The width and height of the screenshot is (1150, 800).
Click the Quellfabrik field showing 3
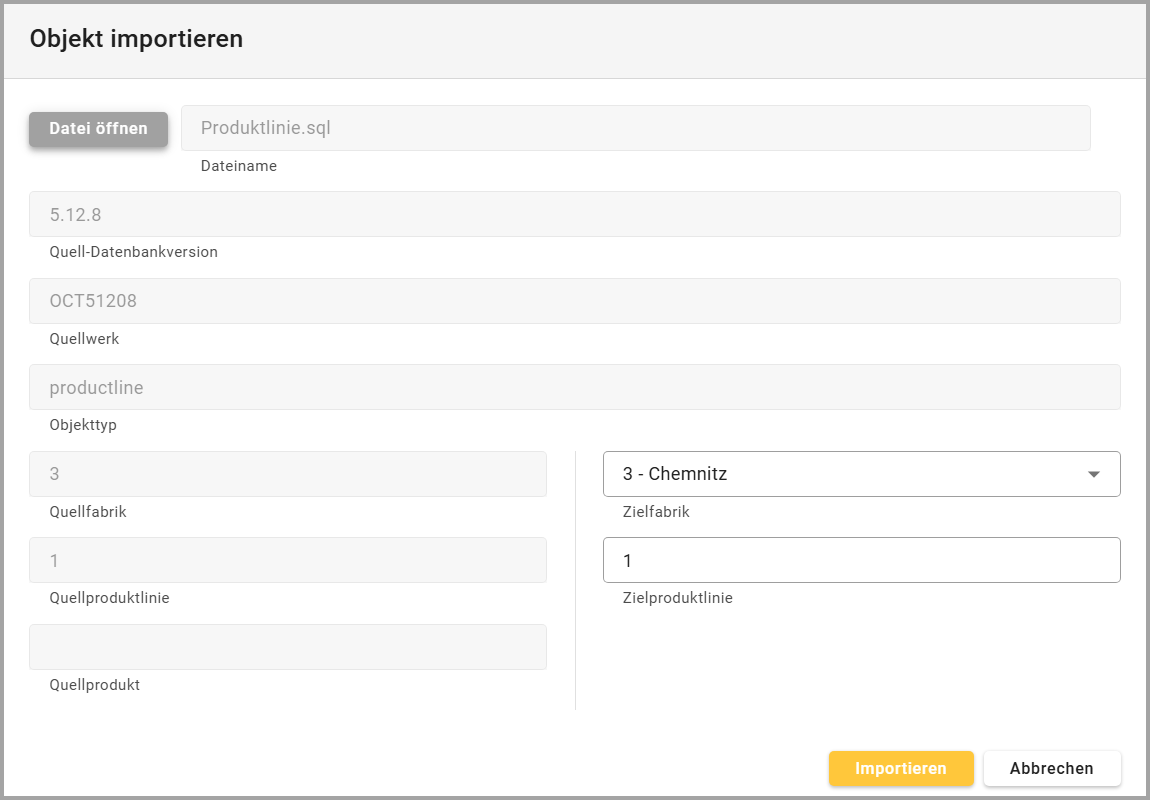(288, 474)
